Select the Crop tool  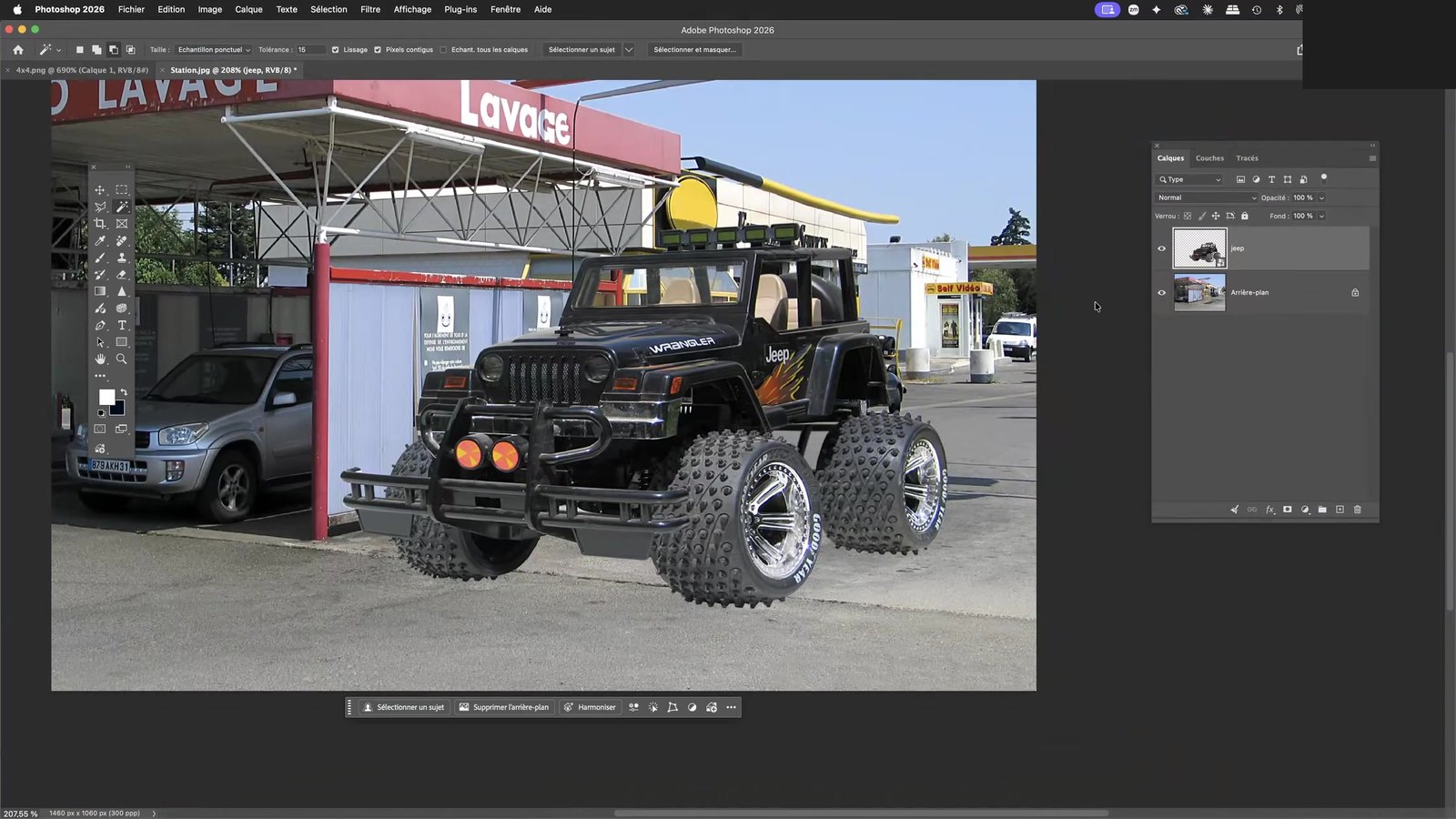coord(100,224)
